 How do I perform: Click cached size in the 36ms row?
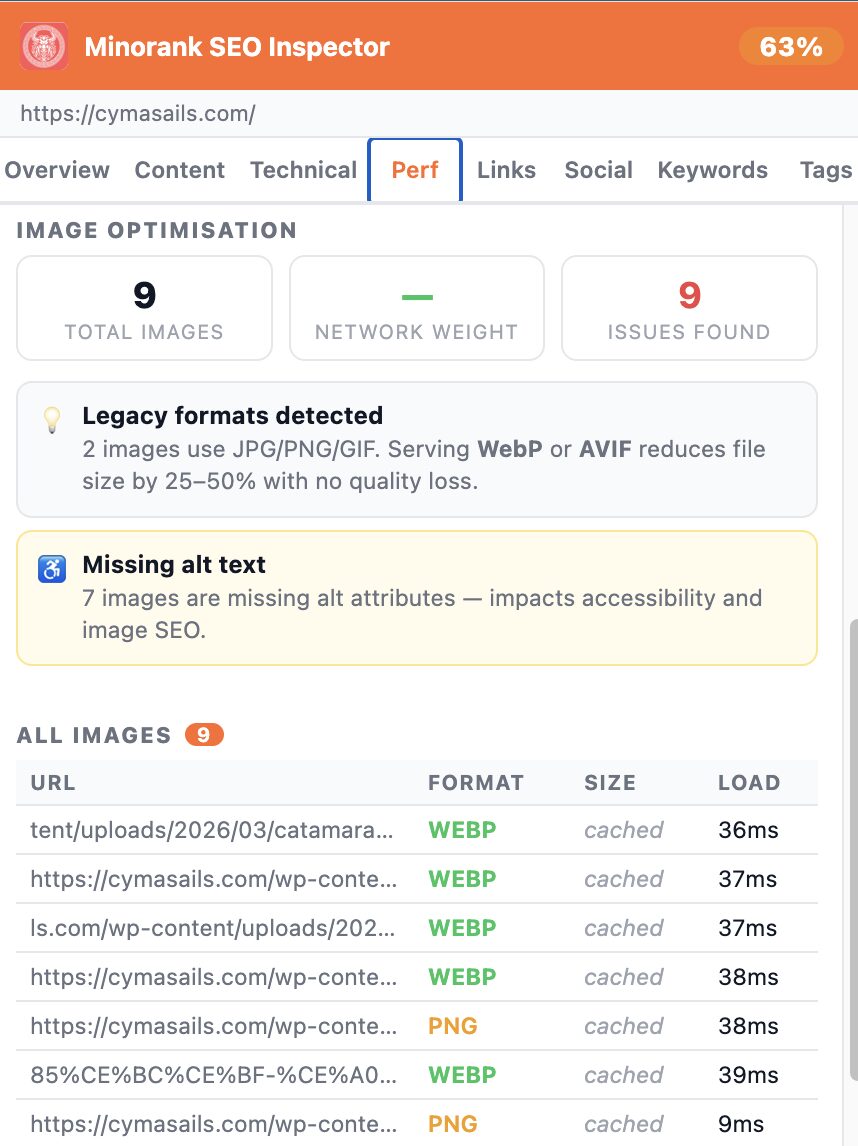tap(623, 830)
